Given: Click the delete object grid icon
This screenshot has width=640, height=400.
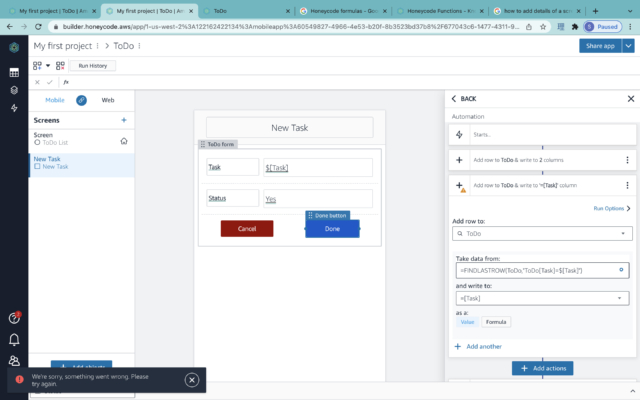Looking at the screenshot, I should [60, 66].
